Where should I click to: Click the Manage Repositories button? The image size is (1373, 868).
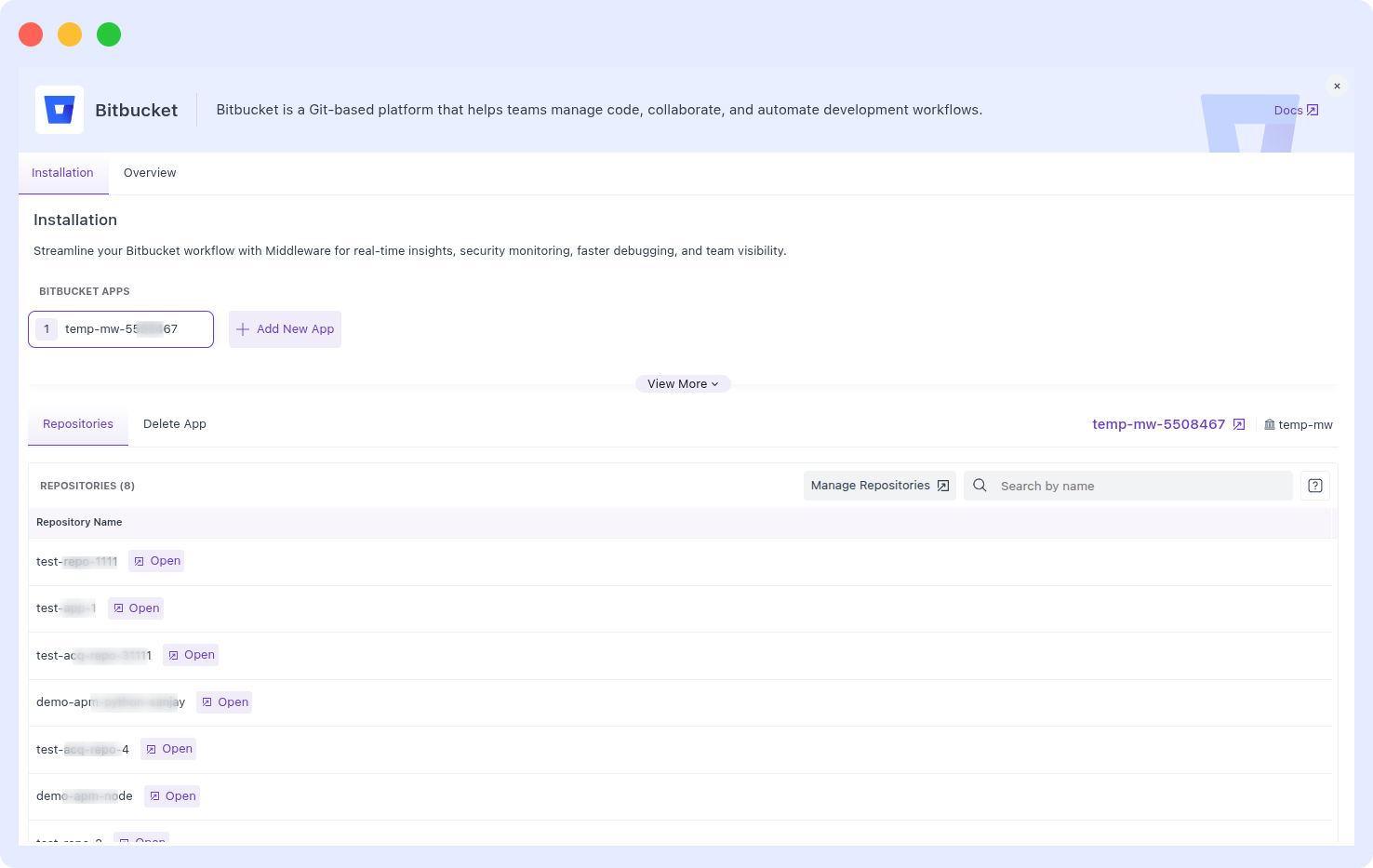[x=878, y=485]
